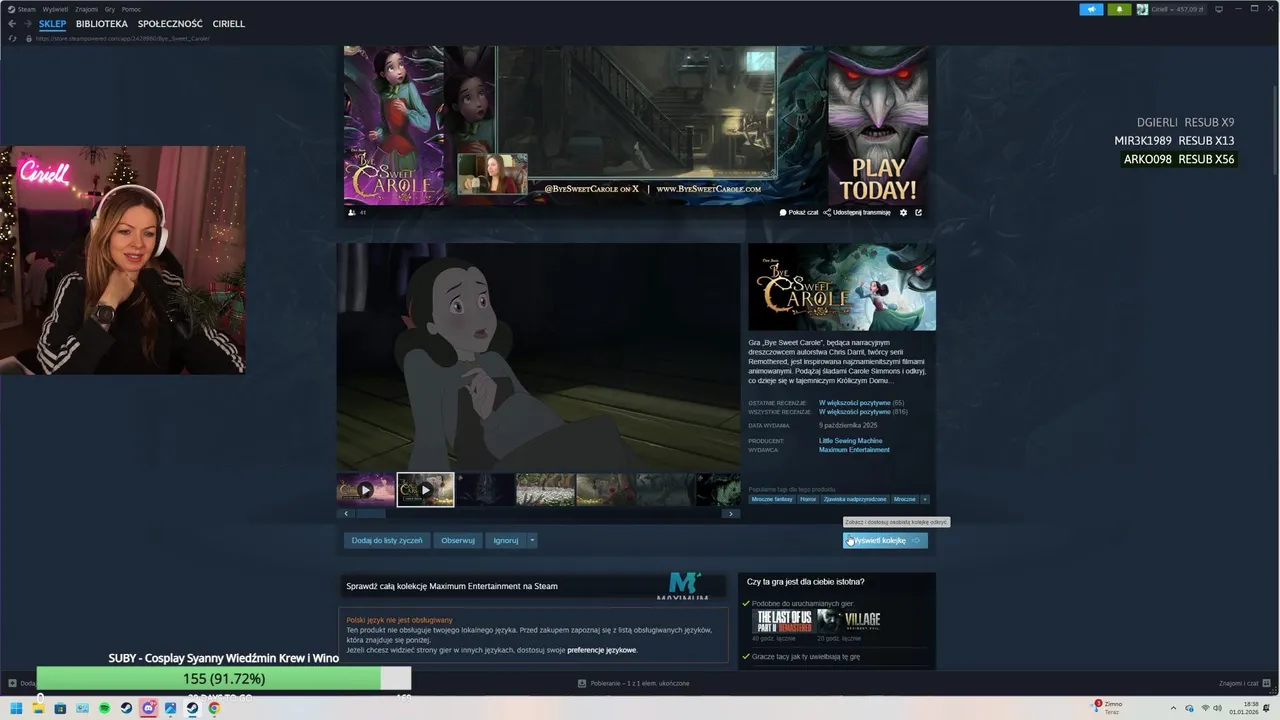Click the thumbnails horizontal scrollbar handle
This screenshot has height=720, width=1280.
371,513
